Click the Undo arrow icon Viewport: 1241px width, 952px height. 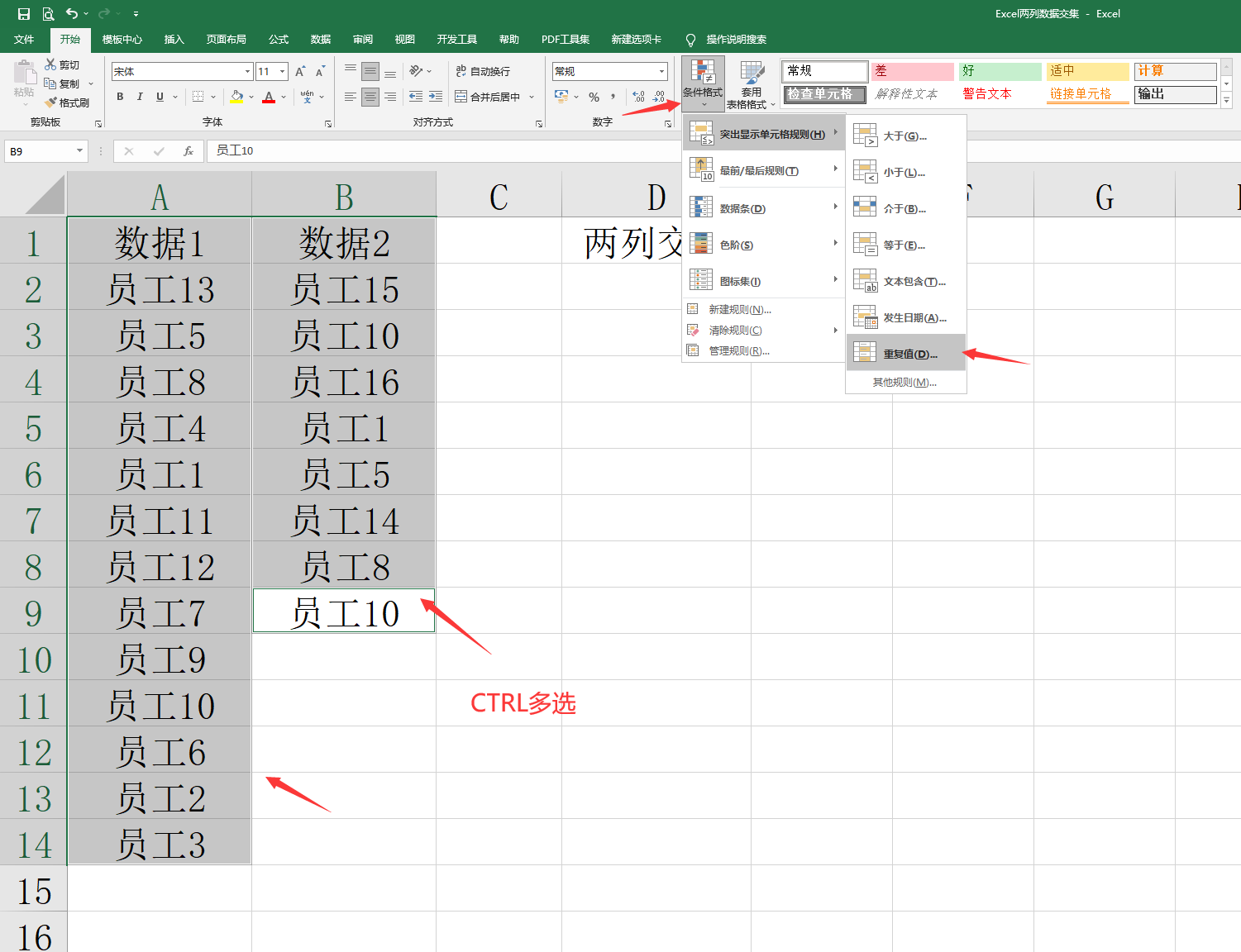click(72, 14)
